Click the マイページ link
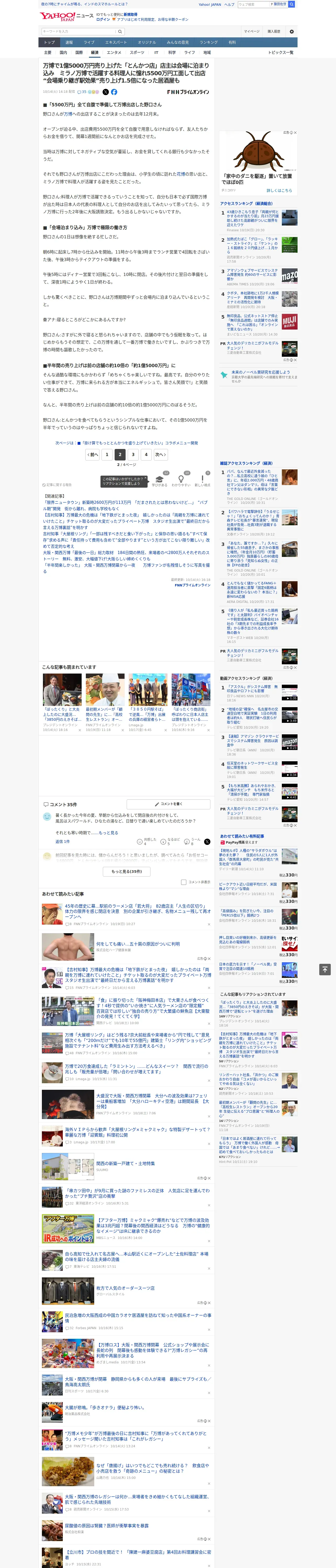Viewport: 336px width, 1568px height. click(x=251, y=31)
